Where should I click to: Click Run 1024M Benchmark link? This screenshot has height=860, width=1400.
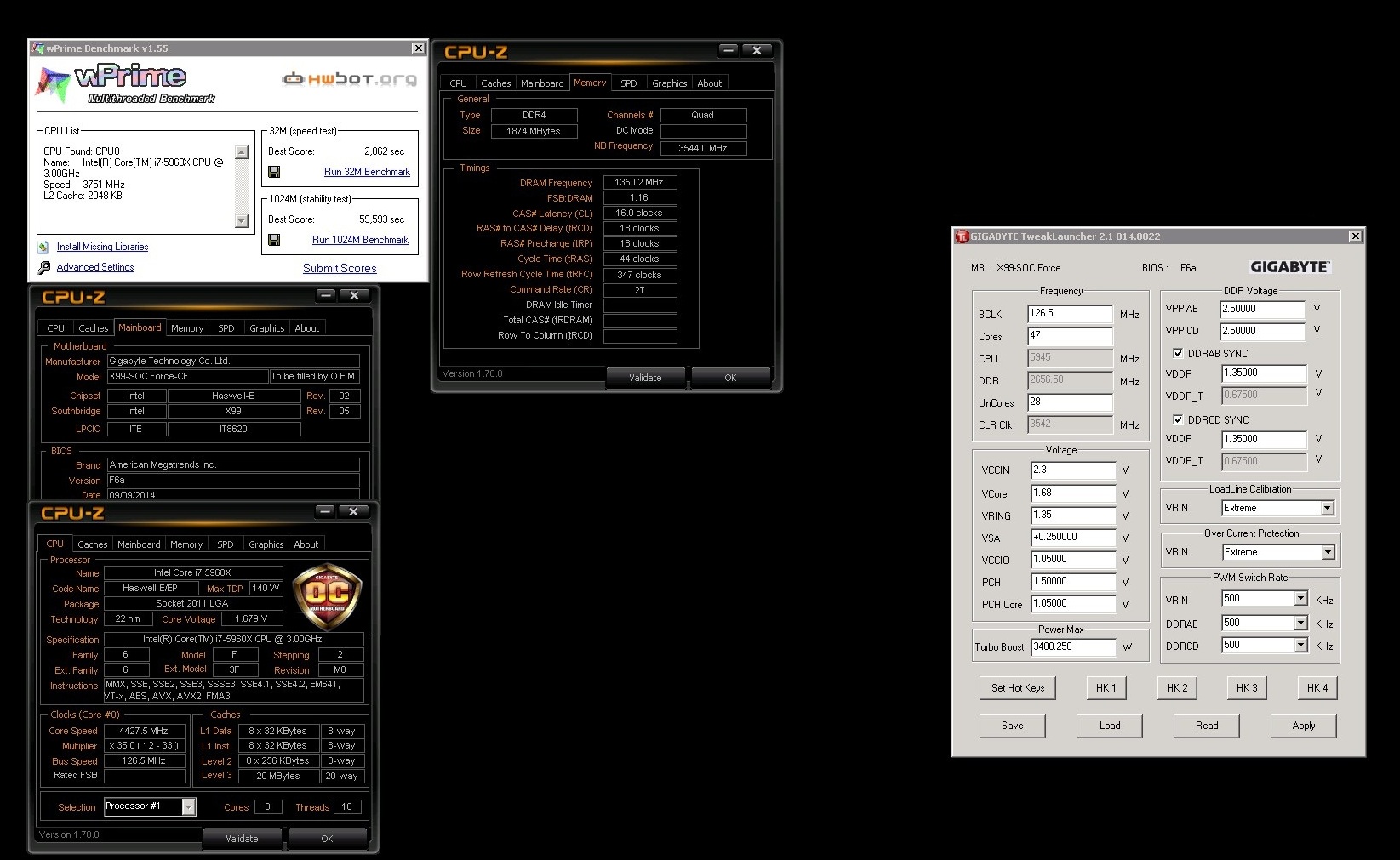click(360, 240)
